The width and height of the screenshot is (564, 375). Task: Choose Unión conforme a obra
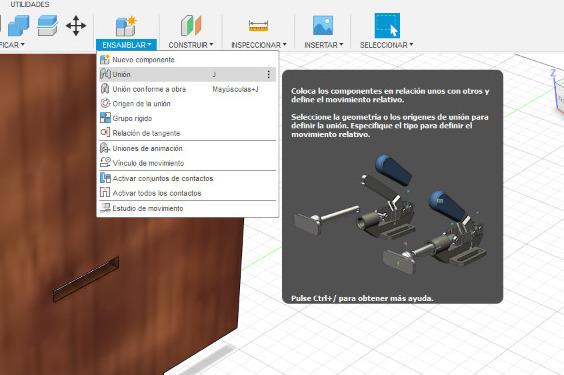coord(187,89)
